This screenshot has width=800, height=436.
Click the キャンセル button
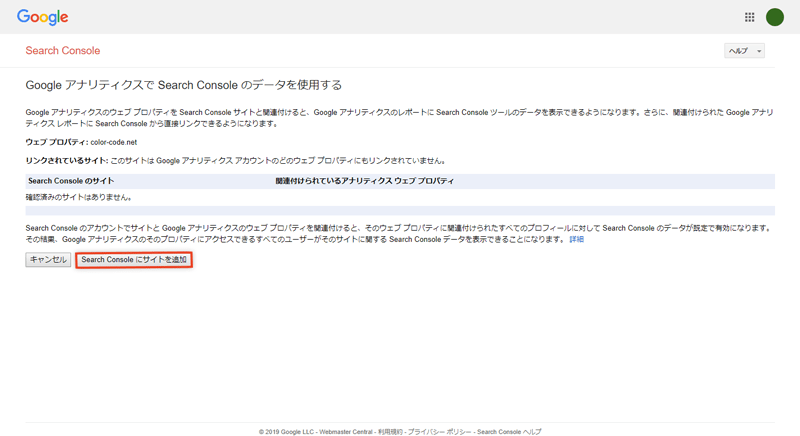click(48, 260)
